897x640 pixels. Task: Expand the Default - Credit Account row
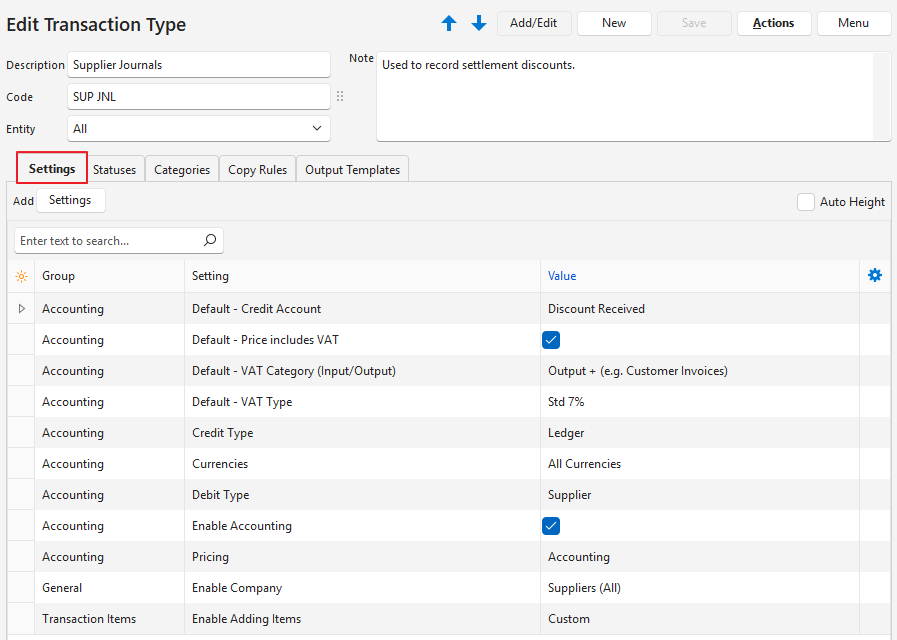[x=21, y=309]
